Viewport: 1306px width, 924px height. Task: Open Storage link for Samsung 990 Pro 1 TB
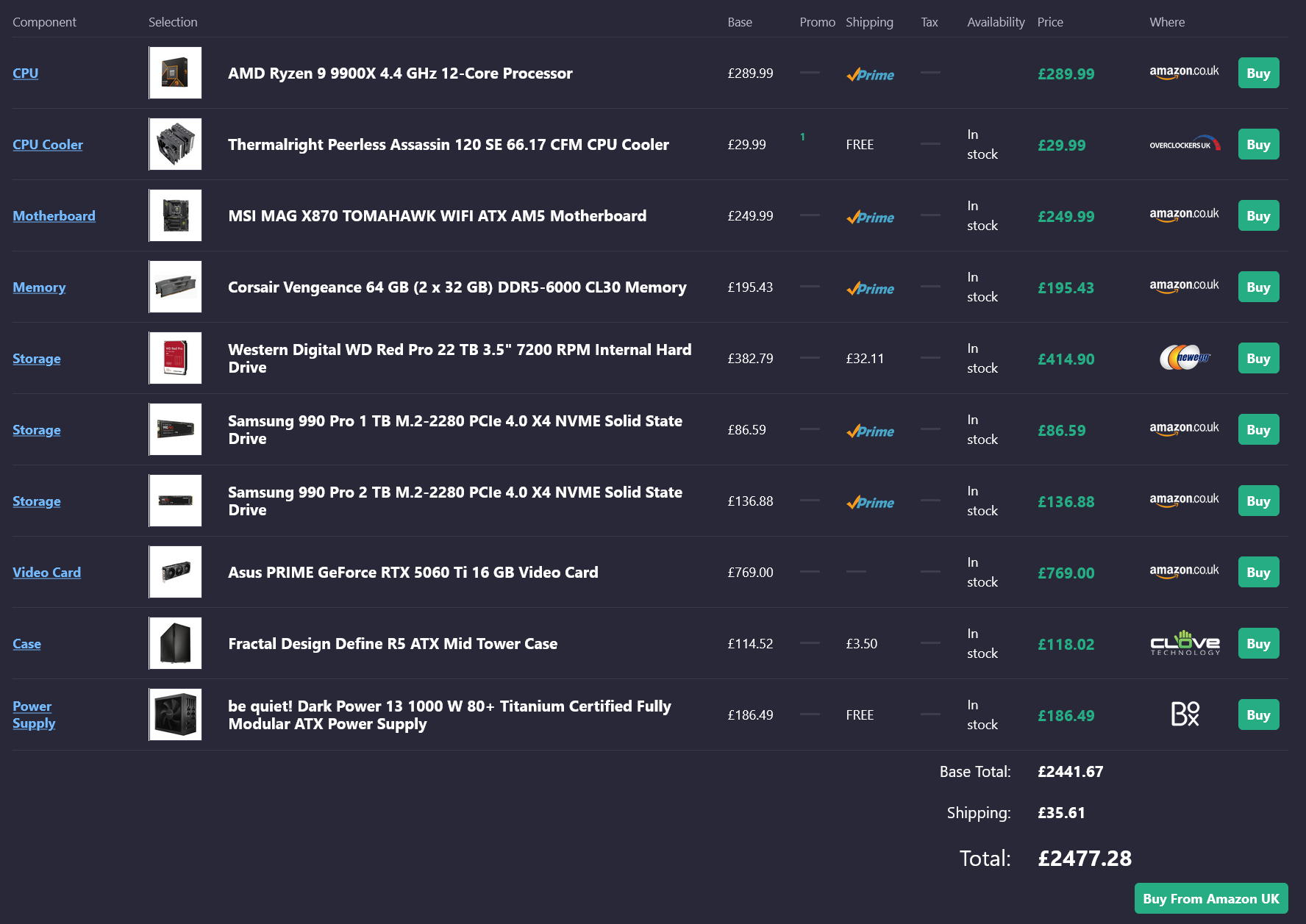tap(36, 430)
